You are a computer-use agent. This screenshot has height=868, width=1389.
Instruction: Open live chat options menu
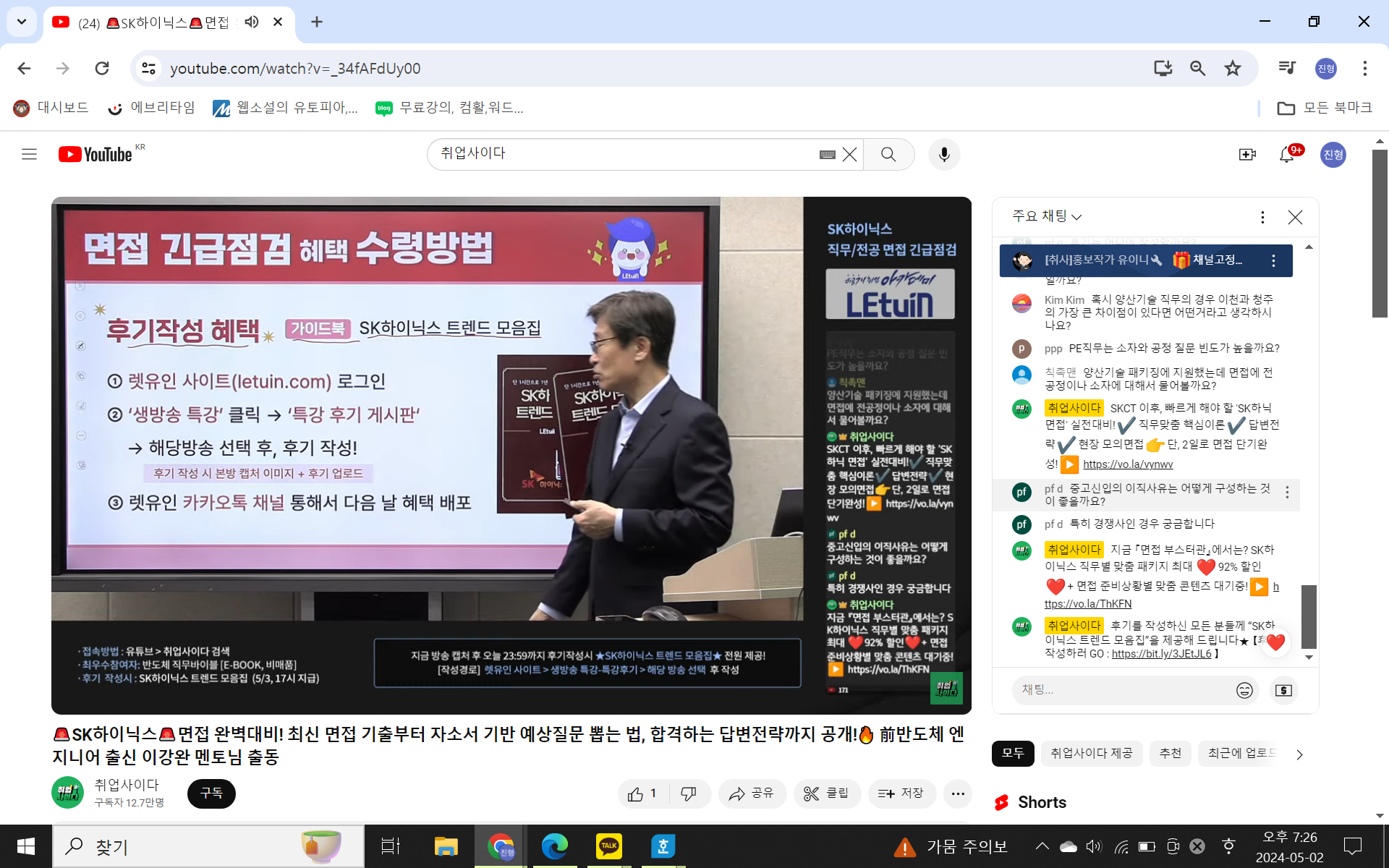pos(1262,217)
